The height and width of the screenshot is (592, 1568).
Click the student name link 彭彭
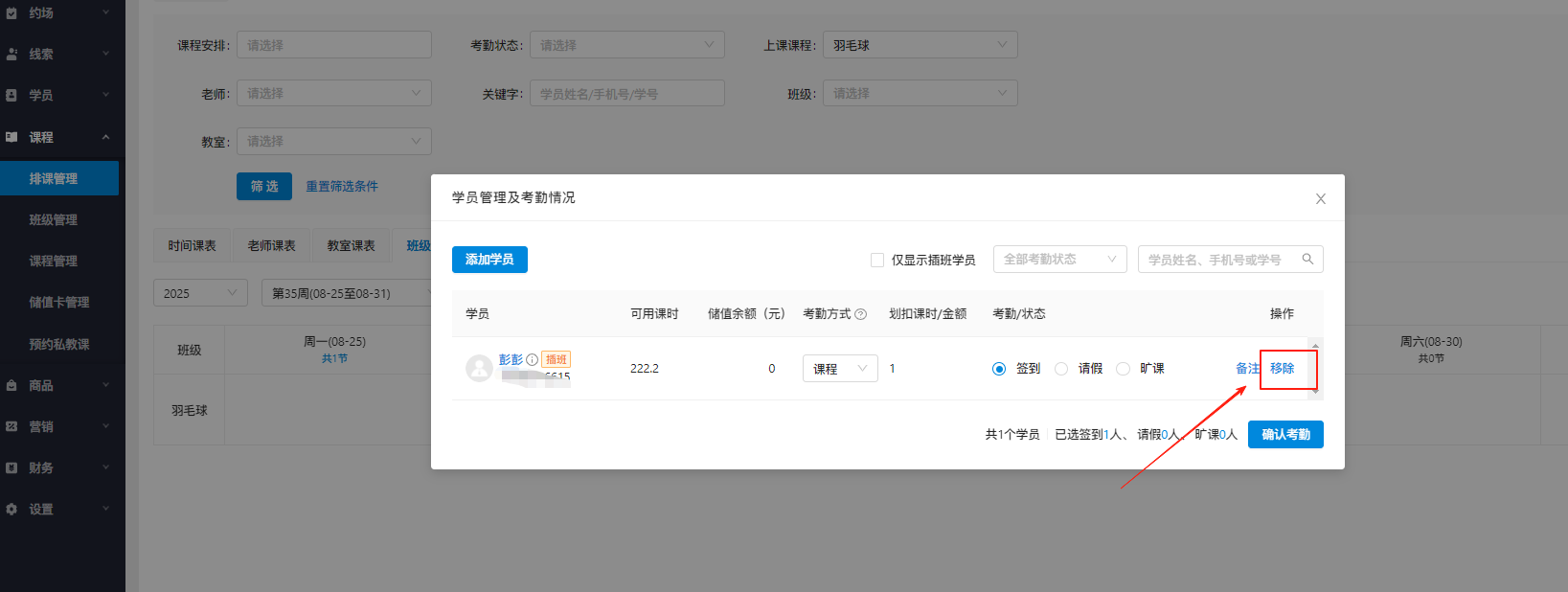coord(511,360)
